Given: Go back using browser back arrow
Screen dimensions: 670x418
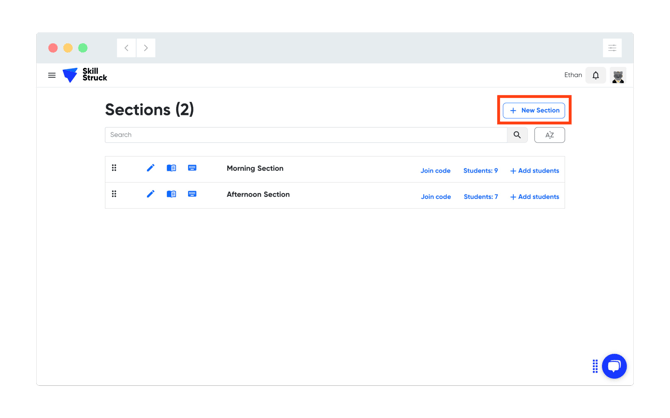Looking at the screenshot, I should (127, 48).
